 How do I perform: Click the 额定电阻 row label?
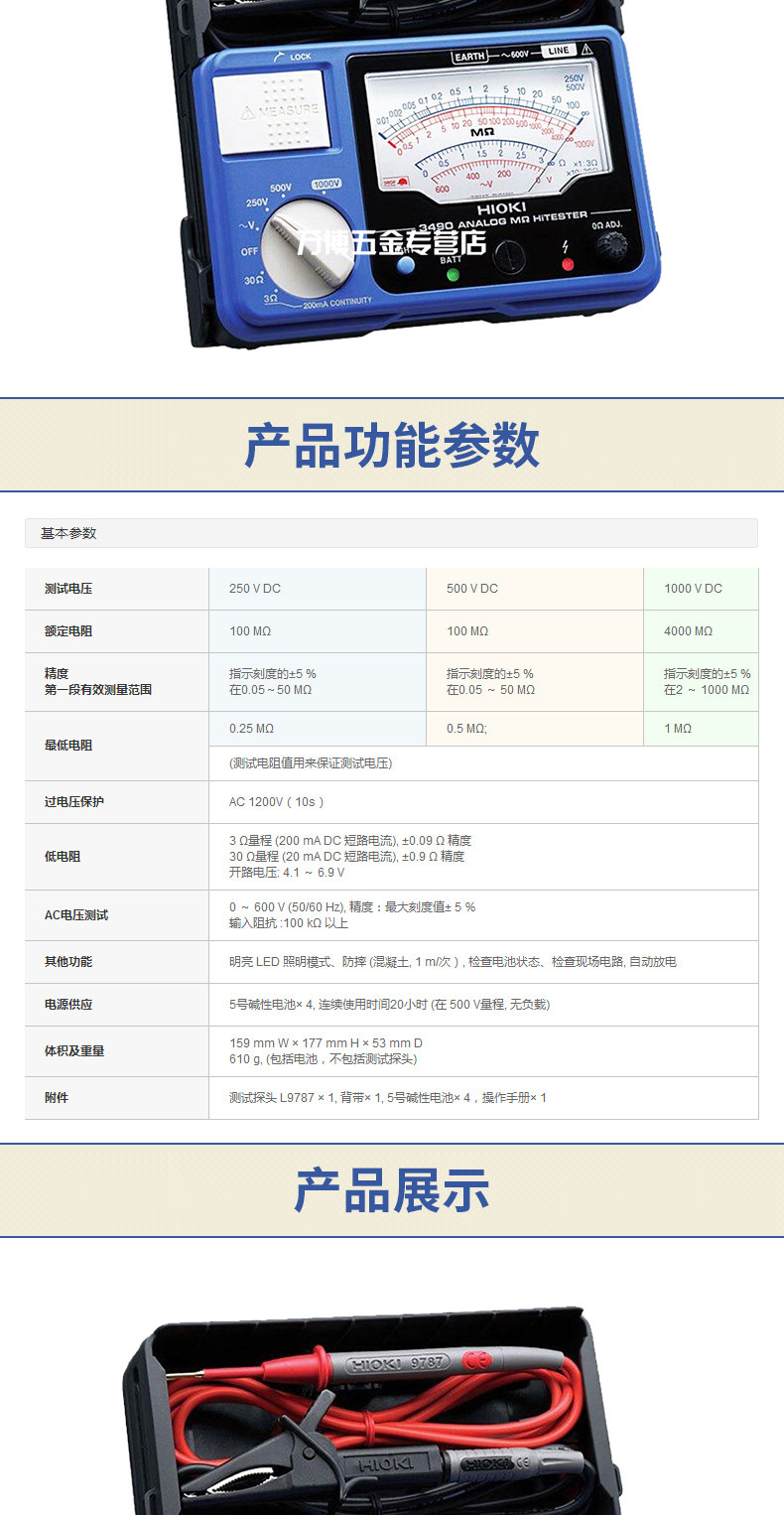pos(68,631)
